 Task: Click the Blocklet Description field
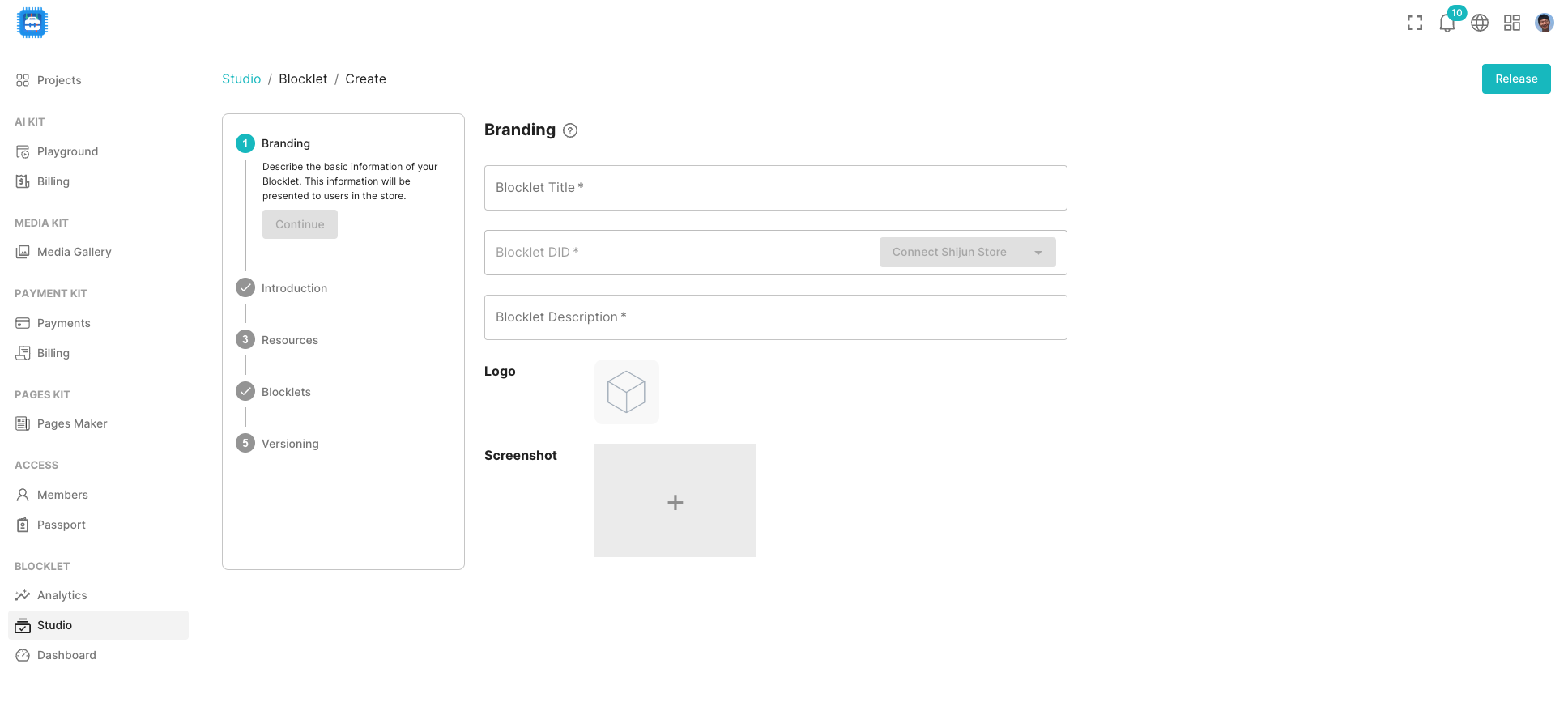pyautogui.click(x=775, y=317)
